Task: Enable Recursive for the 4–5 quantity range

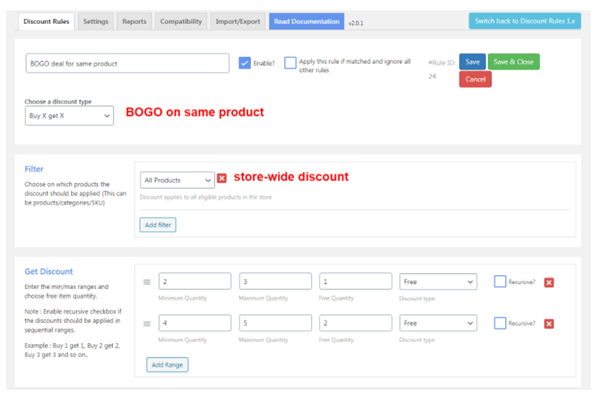Action: (x=500, y=323)
